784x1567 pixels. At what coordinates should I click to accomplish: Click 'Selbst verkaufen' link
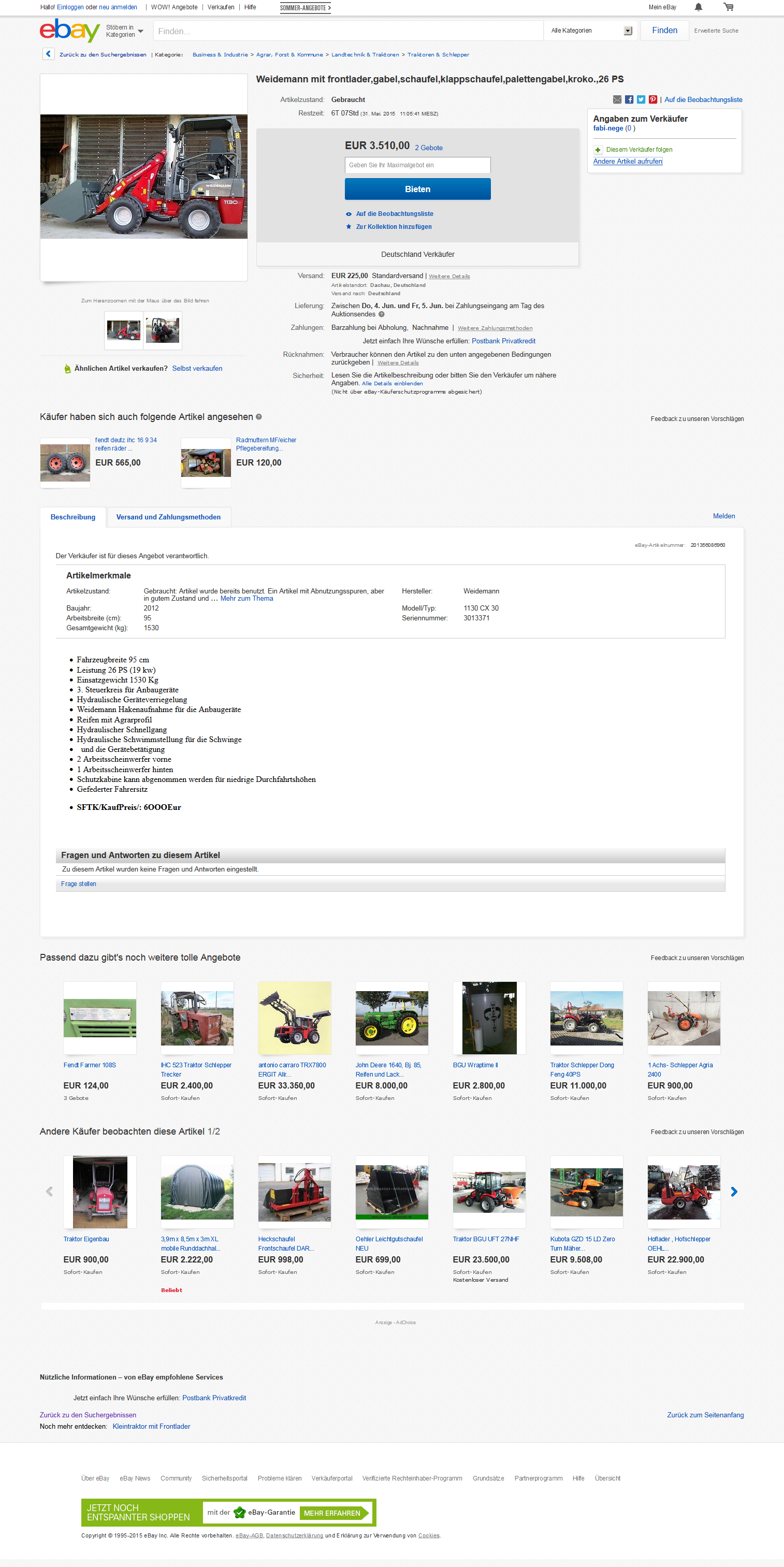(x=197, y=369)
